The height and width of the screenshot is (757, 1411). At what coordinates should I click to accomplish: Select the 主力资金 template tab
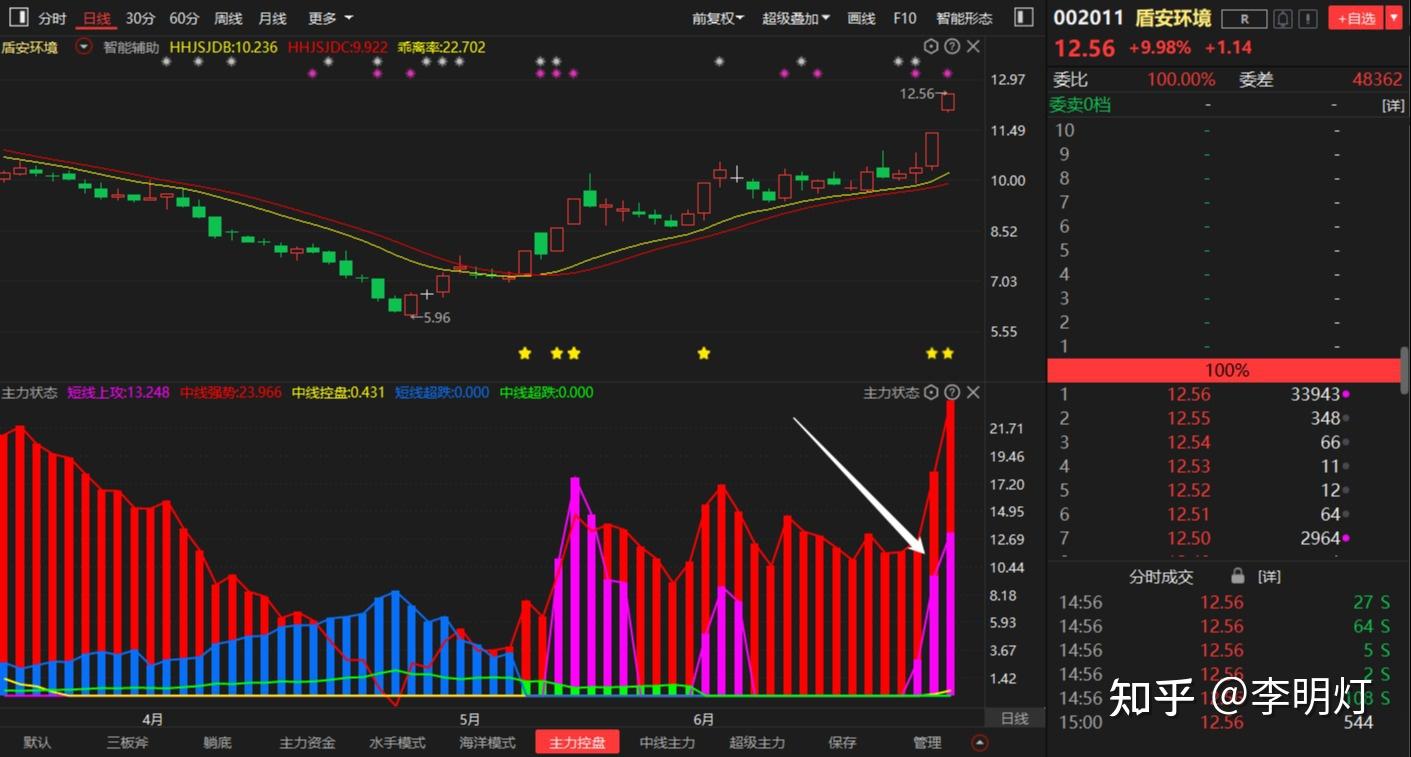[x=307, y=743]
